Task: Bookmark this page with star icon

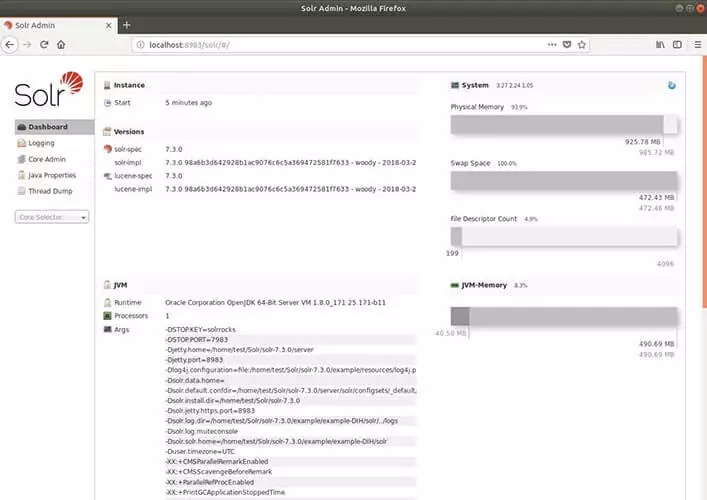Action: click(x=582, y=45)
